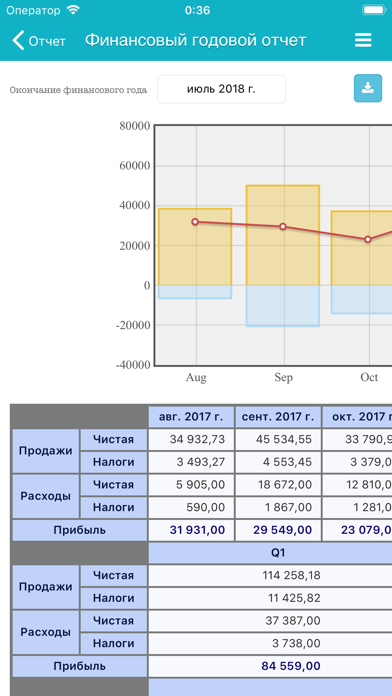Viewport: 392px width, 696px height.
Task: Select profit value 31 931,00
Action: coord(191,530)
